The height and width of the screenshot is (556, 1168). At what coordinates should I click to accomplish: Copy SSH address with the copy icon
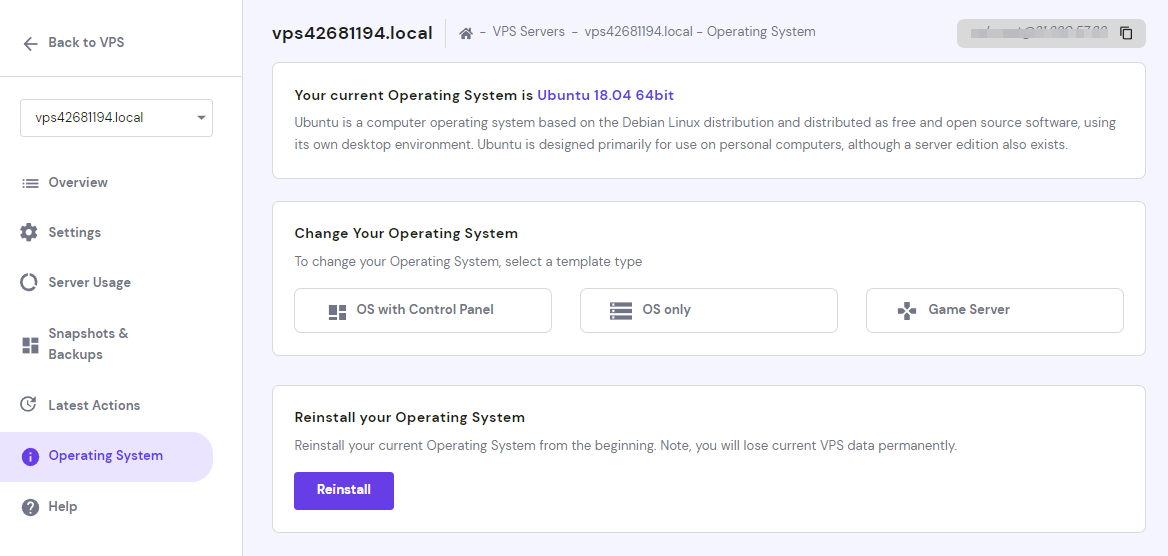click(1126, 33)
